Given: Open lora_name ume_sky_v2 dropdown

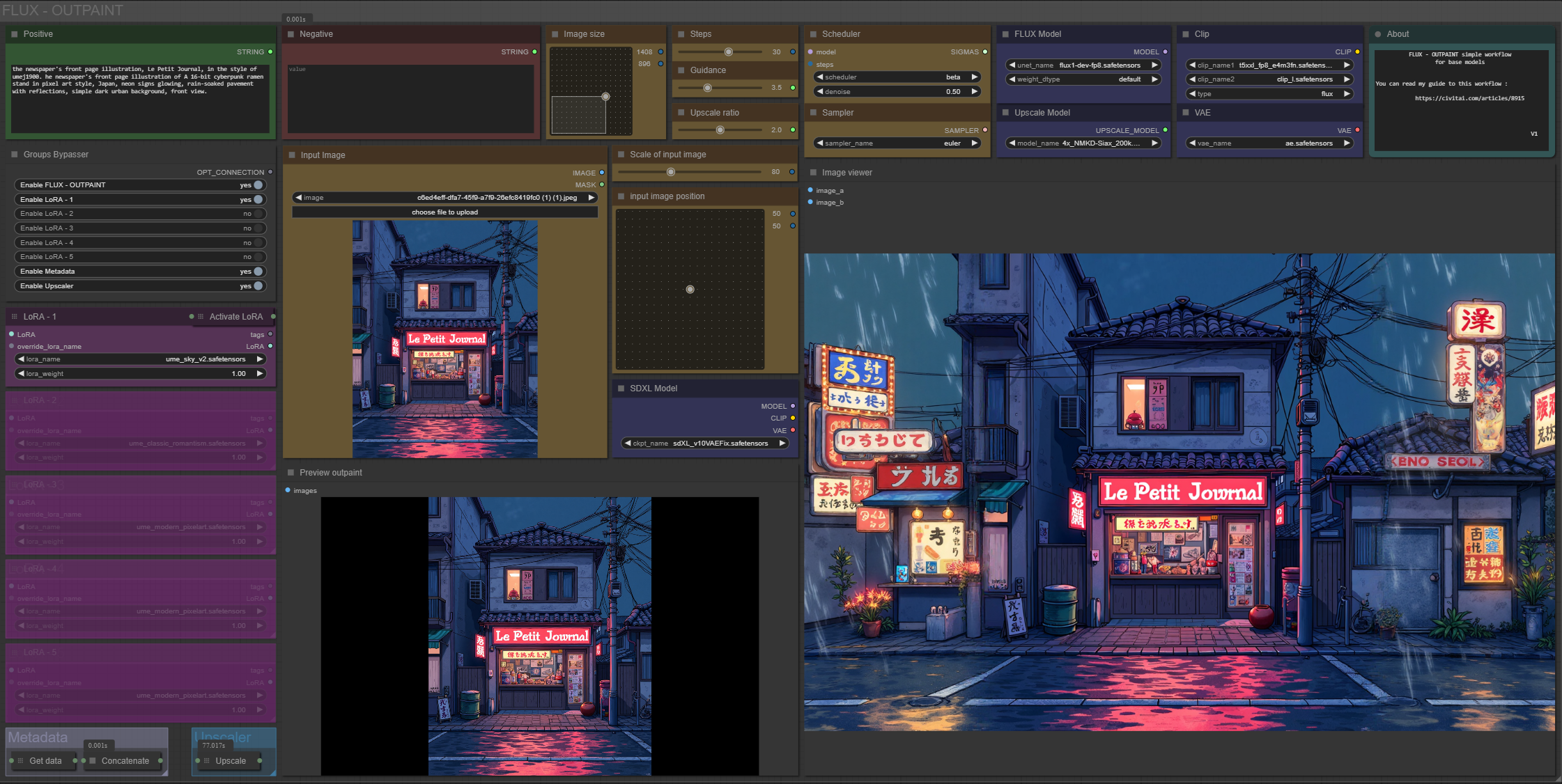Looking at the screenshot, I should (x=139, y=359).
